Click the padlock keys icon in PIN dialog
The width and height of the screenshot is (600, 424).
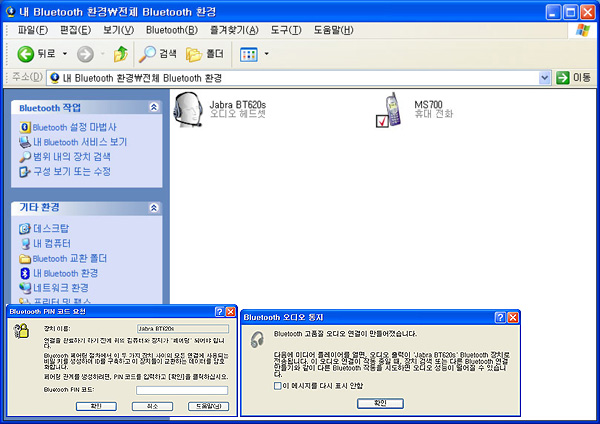point(21,331)
